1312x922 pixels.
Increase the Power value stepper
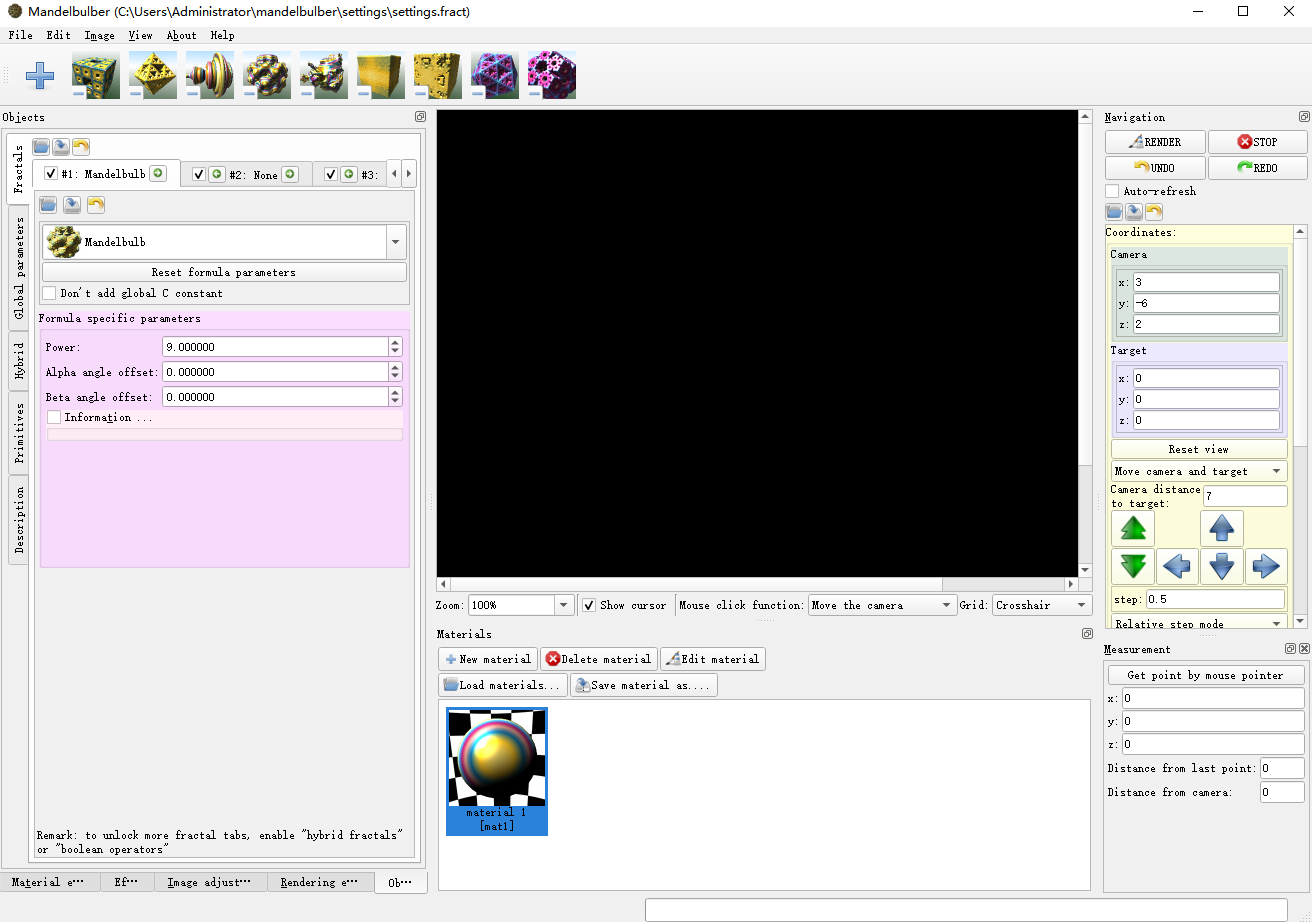[396, 342]
